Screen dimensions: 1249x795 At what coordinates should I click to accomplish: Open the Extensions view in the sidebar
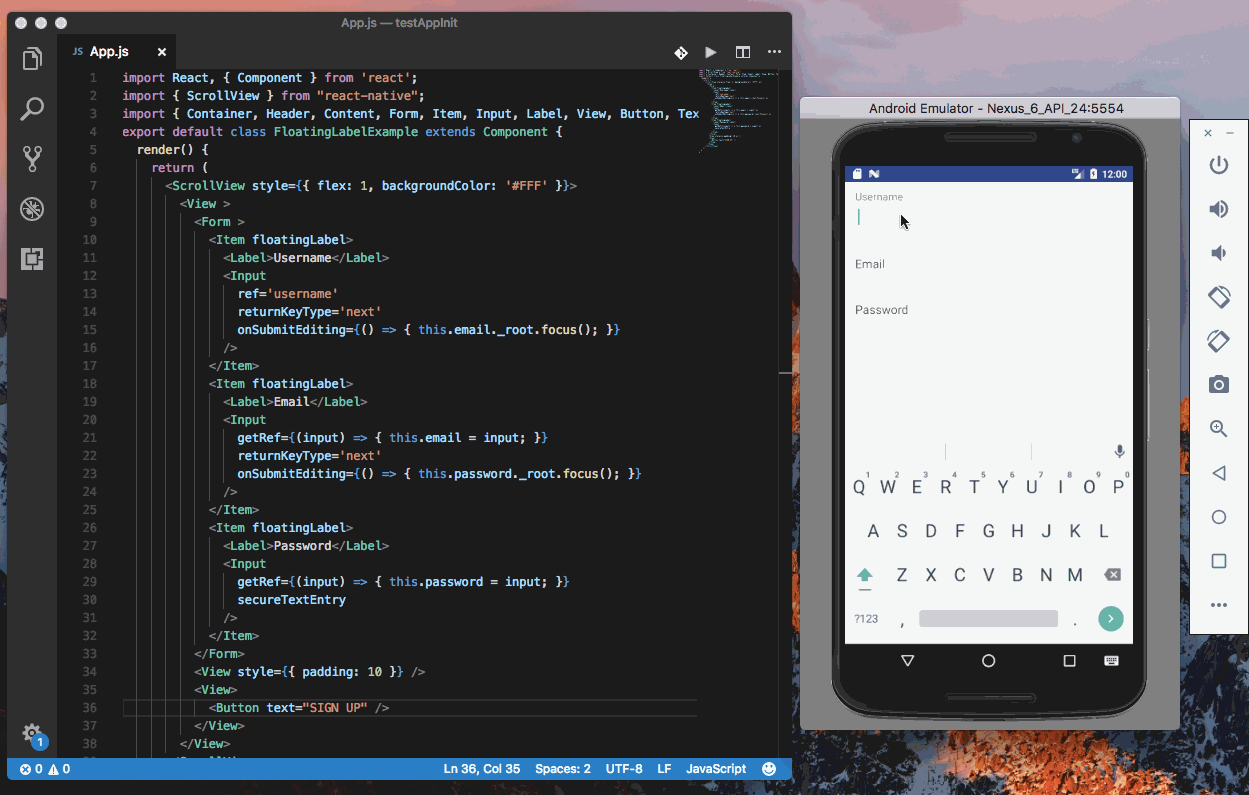(32, 259)
